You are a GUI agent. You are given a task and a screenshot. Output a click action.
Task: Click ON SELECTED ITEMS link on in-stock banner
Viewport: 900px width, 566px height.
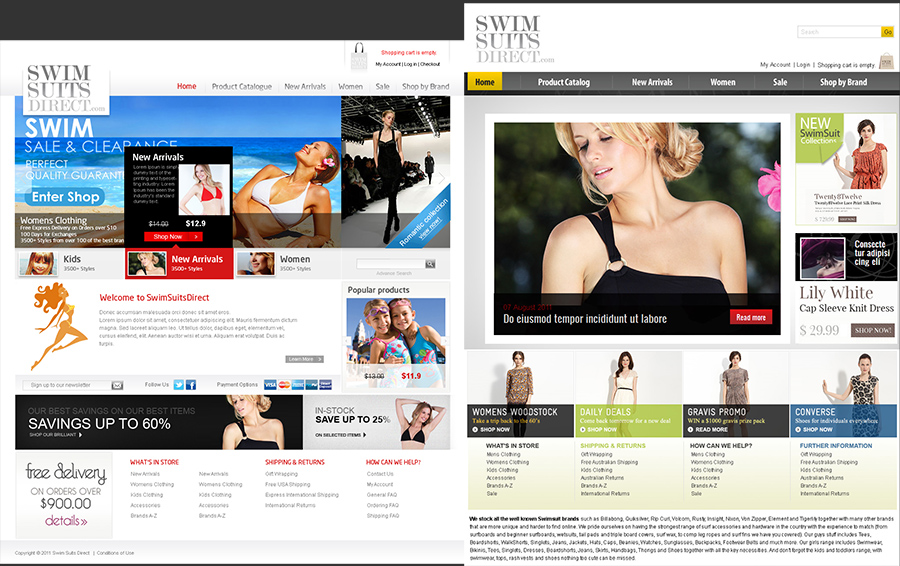coord(340,435)
